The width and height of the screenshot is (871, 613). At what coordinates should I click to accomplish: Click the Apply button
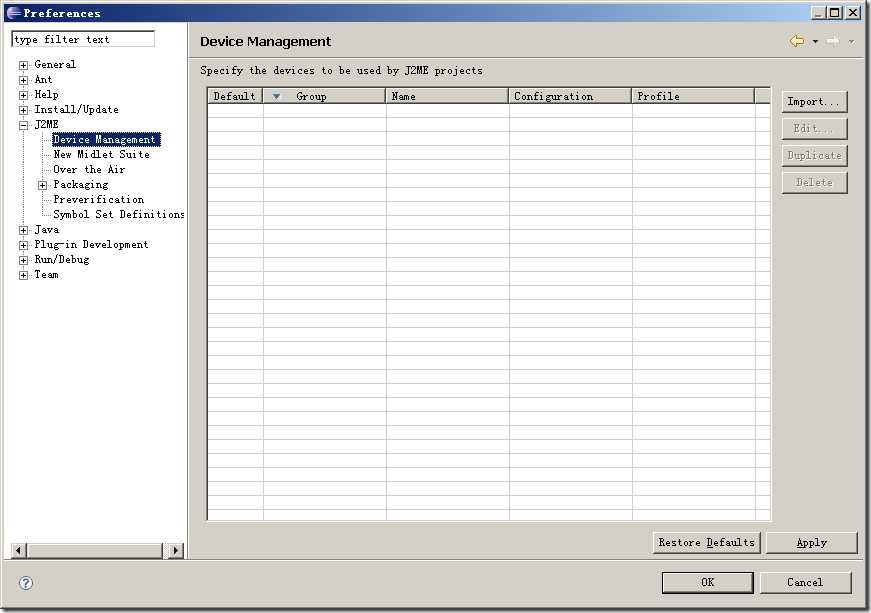(812, 542)
